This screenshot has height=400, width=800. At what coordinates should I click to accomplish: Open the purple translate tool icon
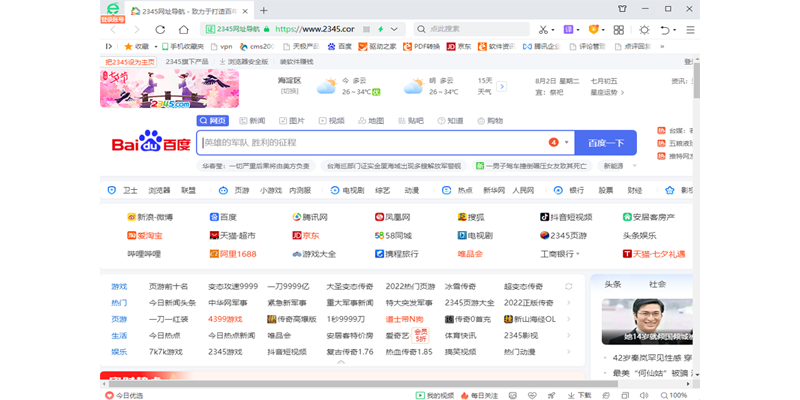tap(568, 30)
